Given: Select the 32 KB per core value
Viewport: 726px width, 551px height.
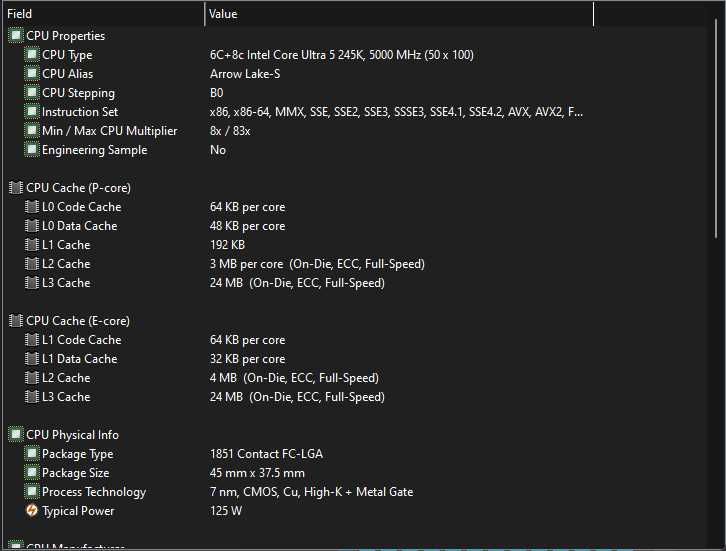Looking at the screenshot, I should coord(248,359).
